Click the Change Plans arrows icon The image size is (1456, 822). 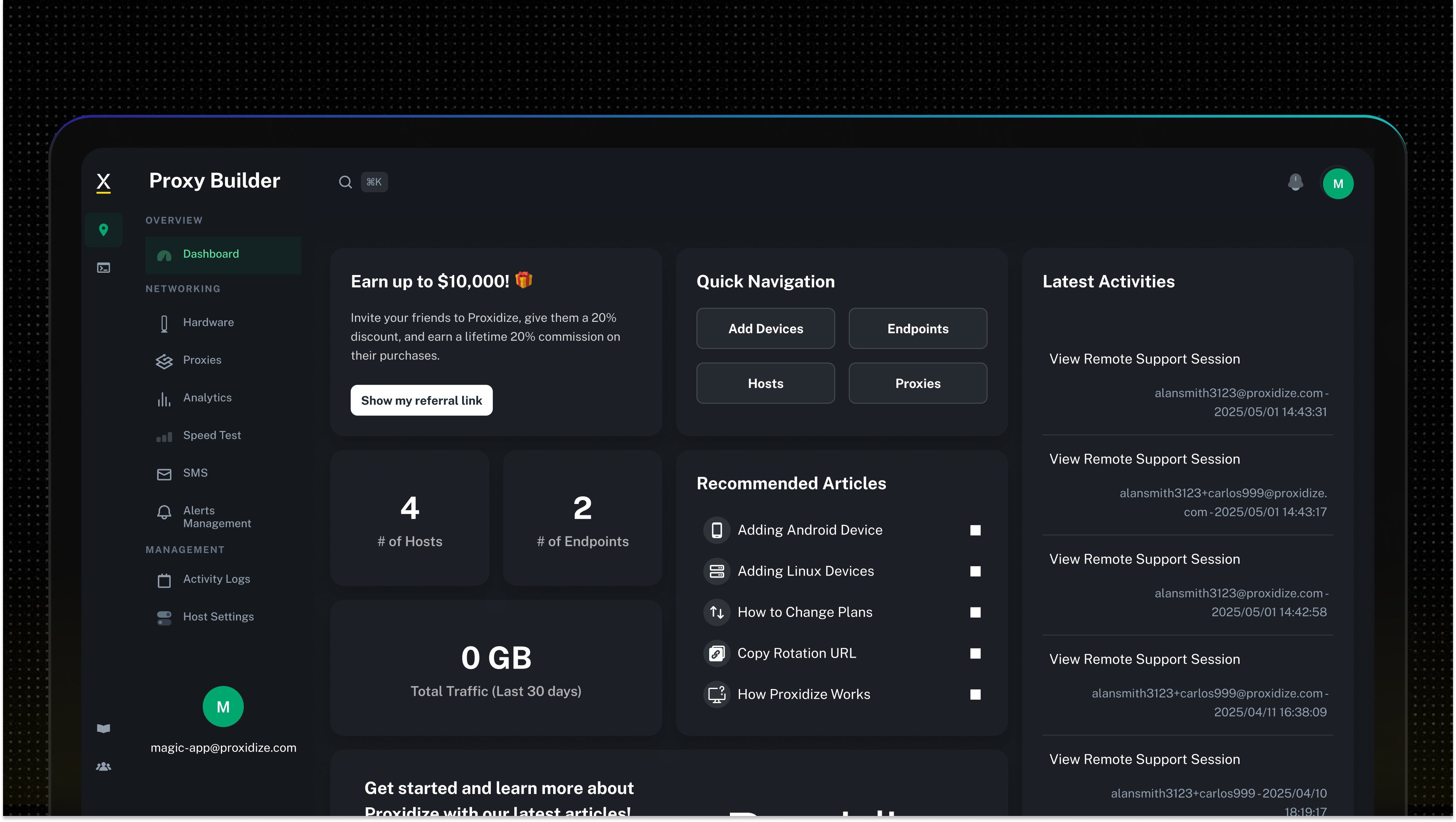coord(717,612)
